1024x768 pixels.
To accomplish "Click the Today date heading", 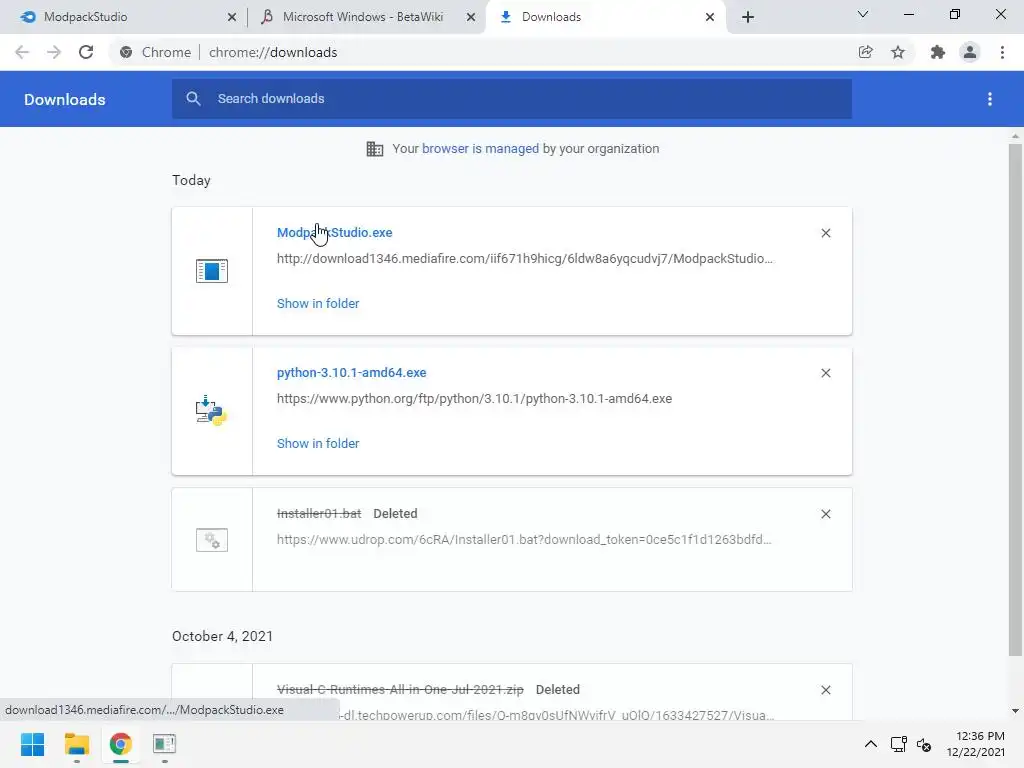I will coord(191,180).
